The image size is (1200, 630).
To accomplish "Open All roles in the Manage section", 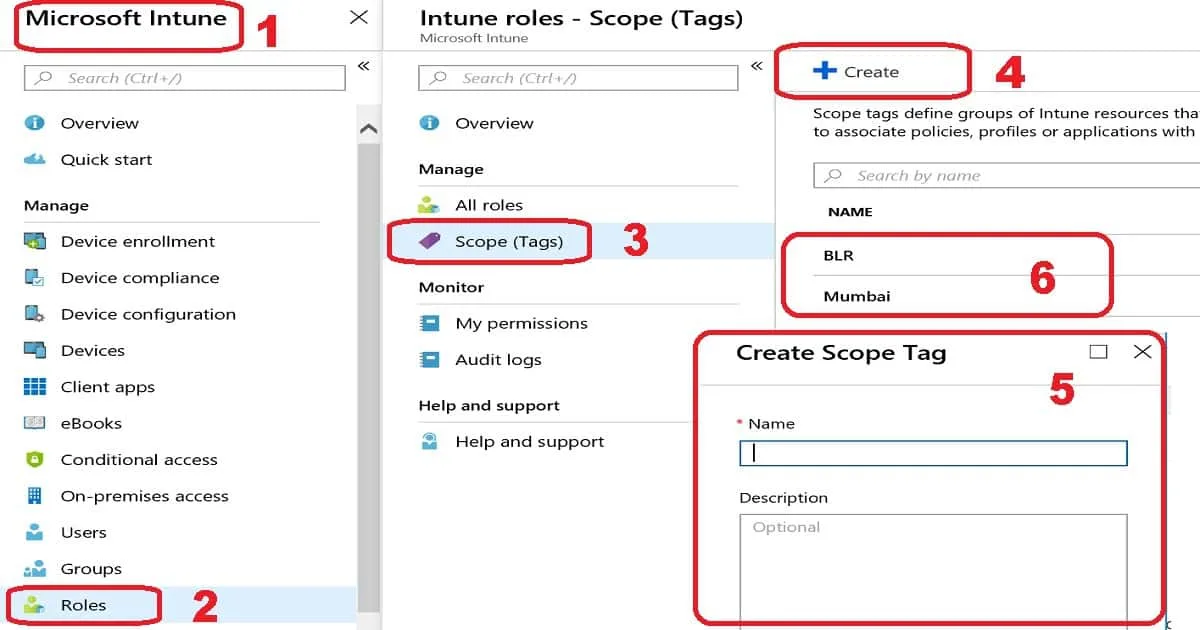I will [x=488, y=205].
